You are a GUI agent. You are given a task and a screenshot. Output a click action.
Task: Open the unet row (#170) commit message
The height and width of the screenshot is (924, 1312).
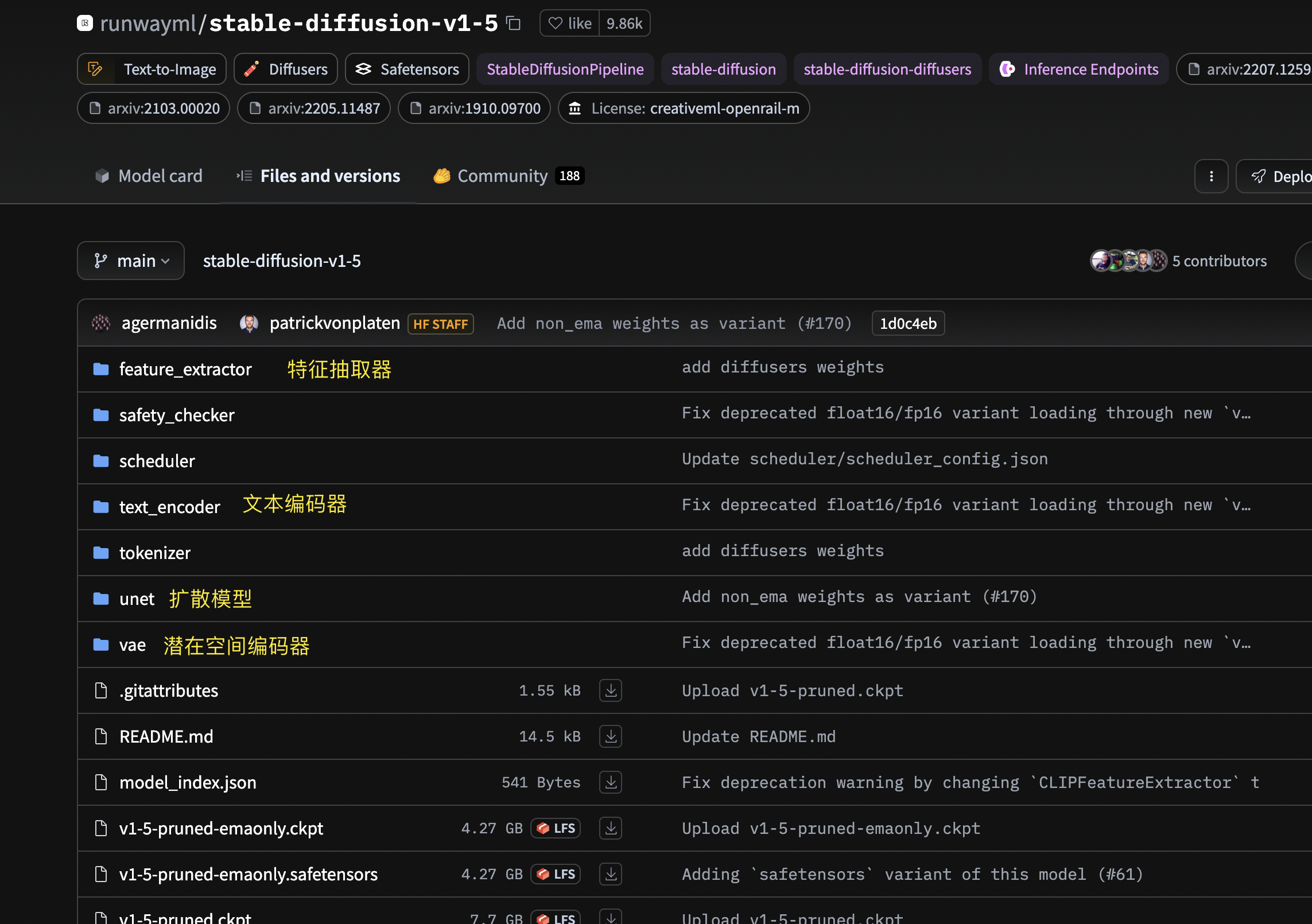(860, 597)
